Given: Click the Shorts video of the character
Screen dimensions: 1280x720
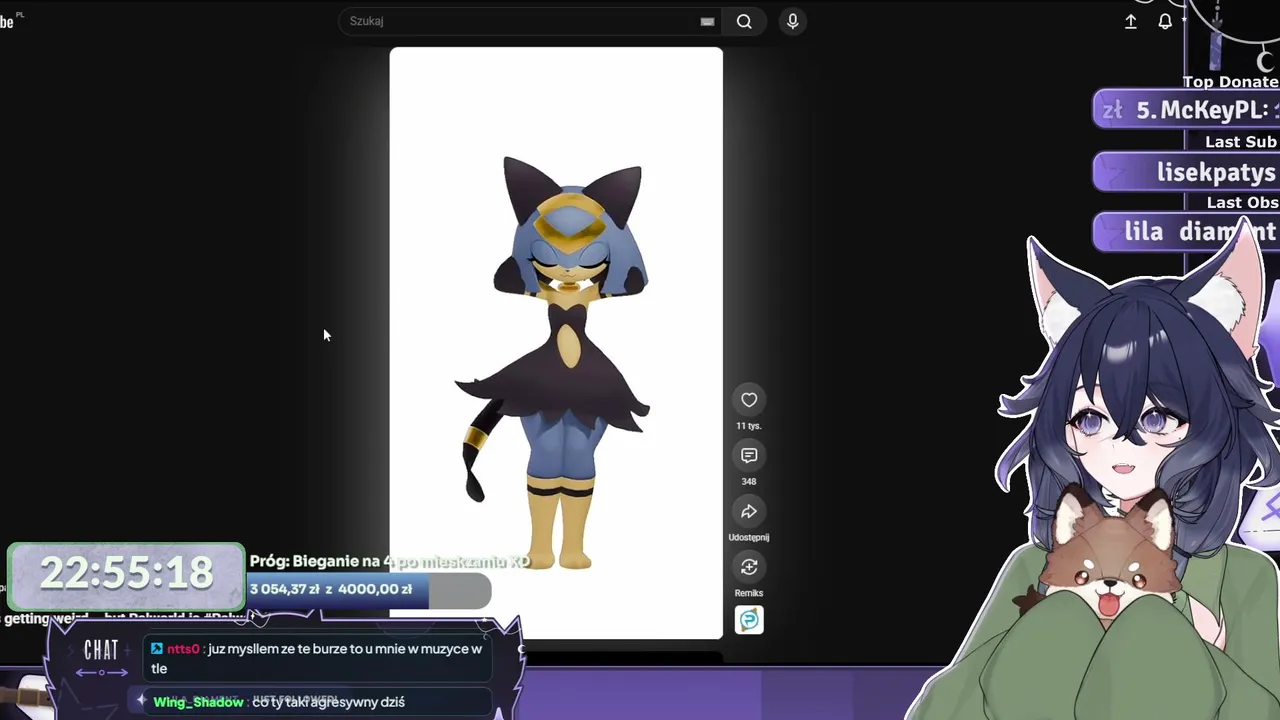Looking at the screenshot, I should (556, 343).
